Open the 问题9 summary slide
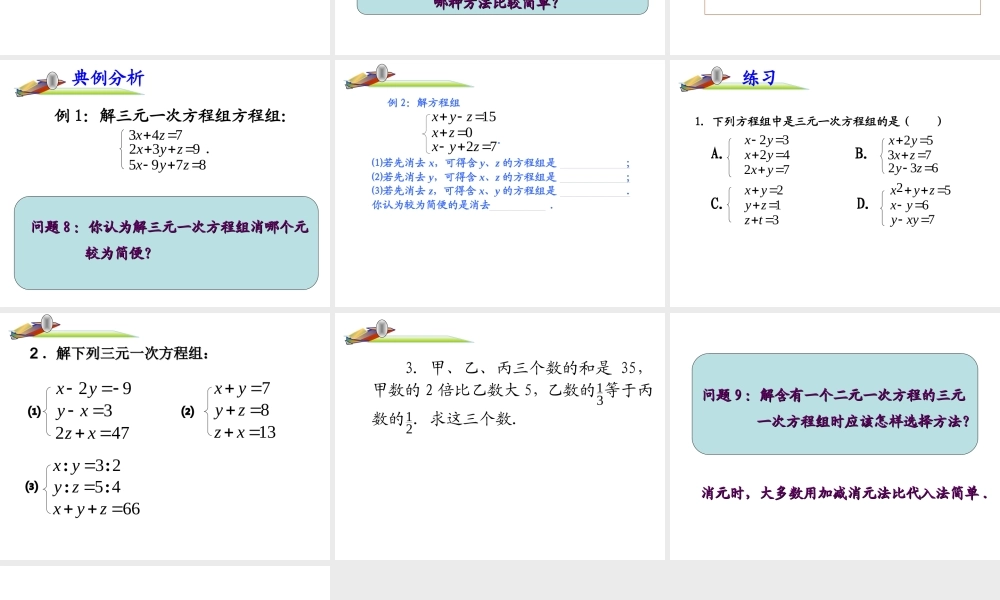 coord(835,436)
